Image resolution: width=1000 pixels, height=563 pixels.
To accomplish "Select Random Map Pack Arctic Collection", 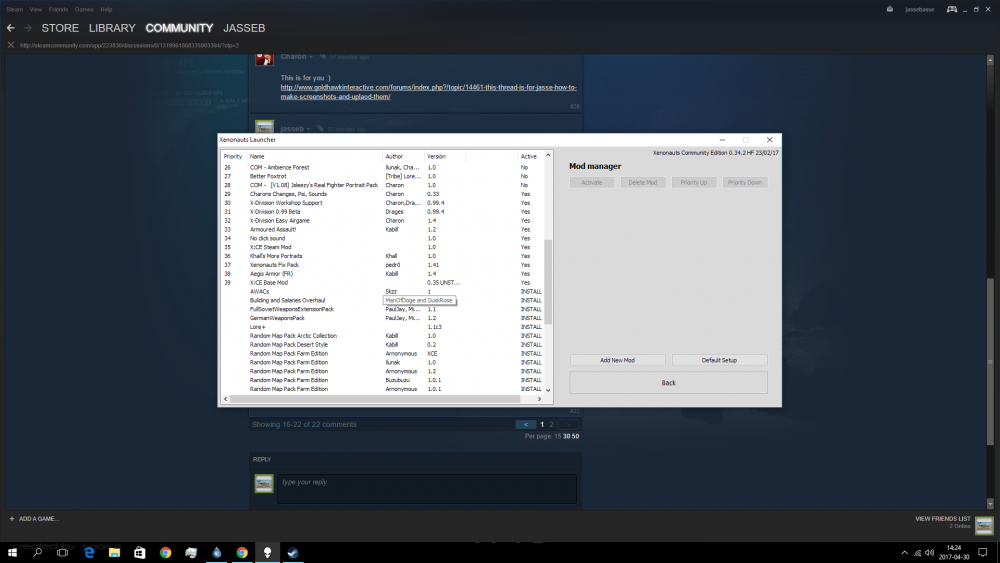I will [383, 336].
